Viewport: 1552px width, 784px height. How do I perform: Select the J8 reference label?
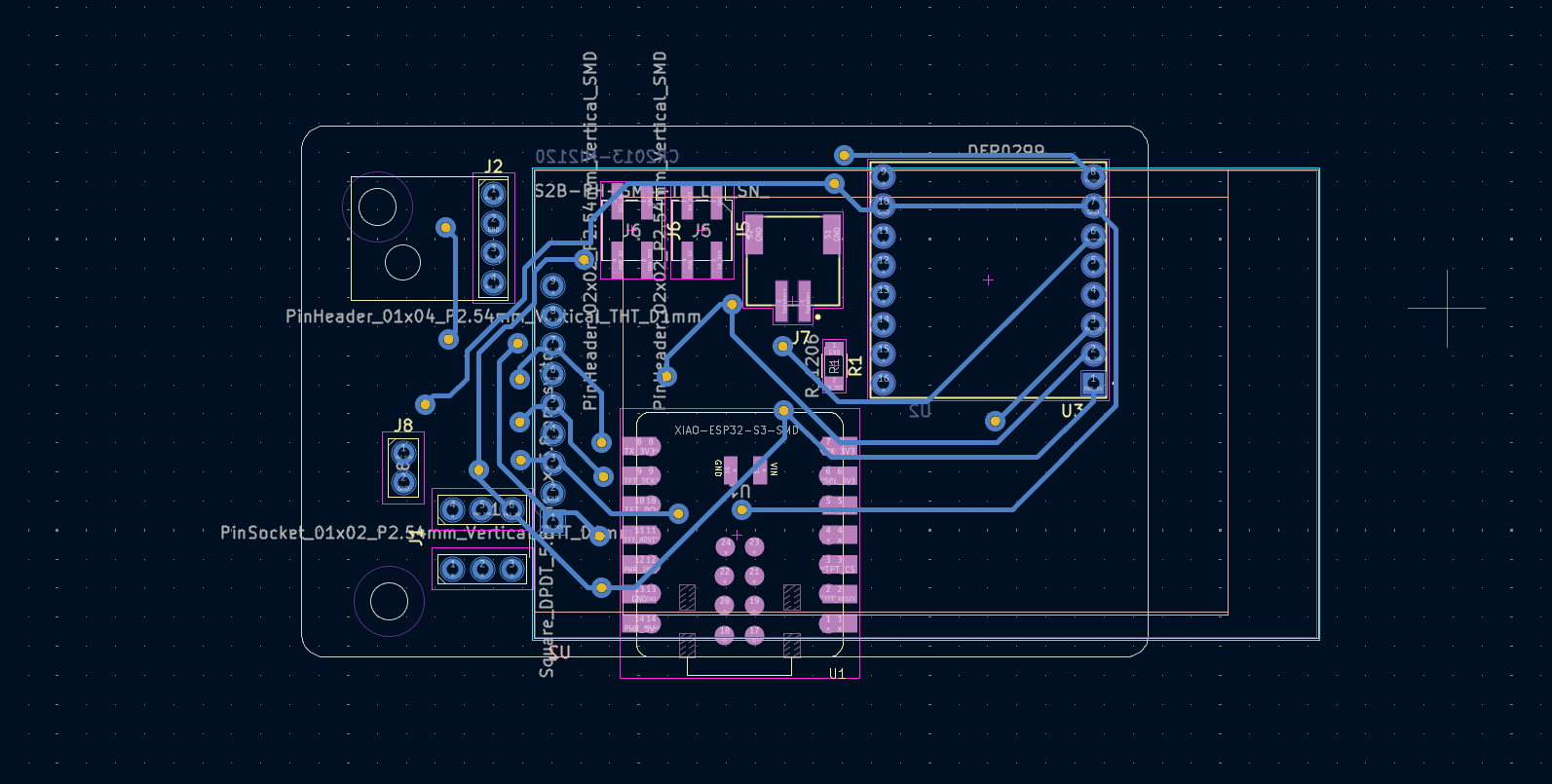pyautogui.click(x=403, y=426)
